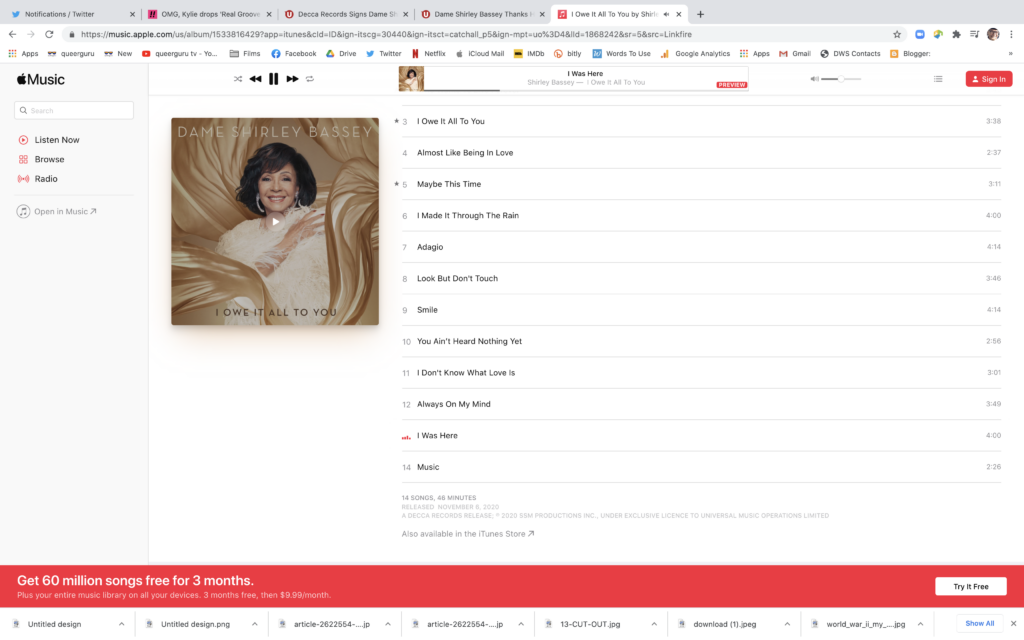Focus the Search field in sidebar

coord(74,110)
